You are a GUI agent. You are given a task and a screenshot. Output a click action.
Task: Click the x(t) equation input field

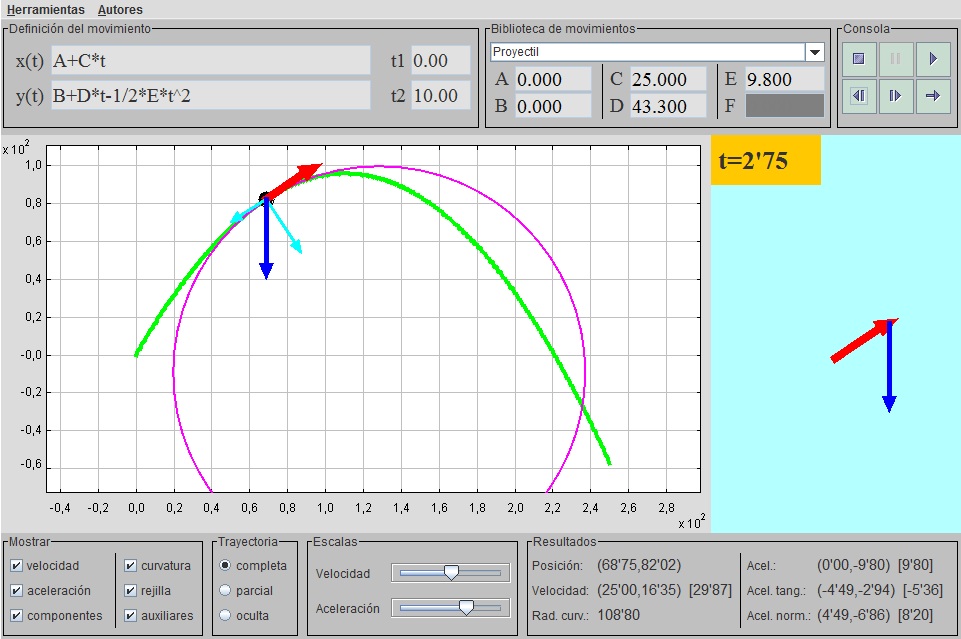210,61
